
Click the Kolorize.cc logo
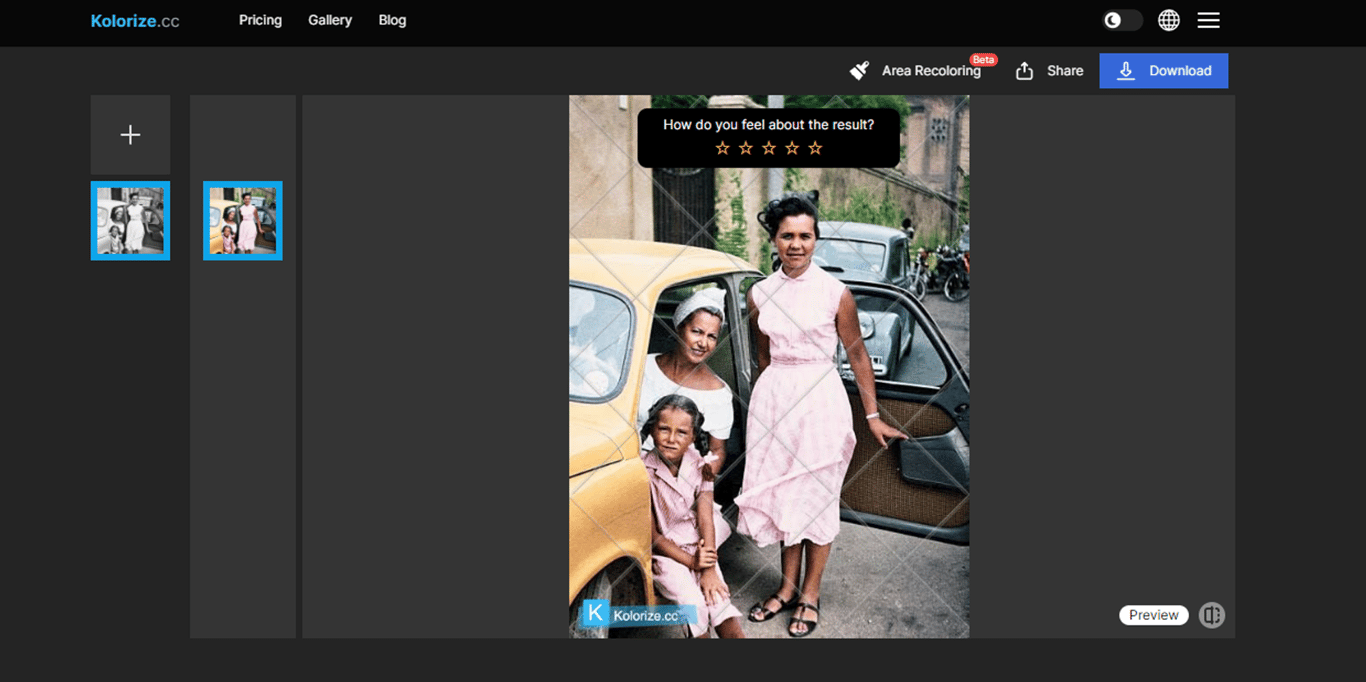point(134,20)
